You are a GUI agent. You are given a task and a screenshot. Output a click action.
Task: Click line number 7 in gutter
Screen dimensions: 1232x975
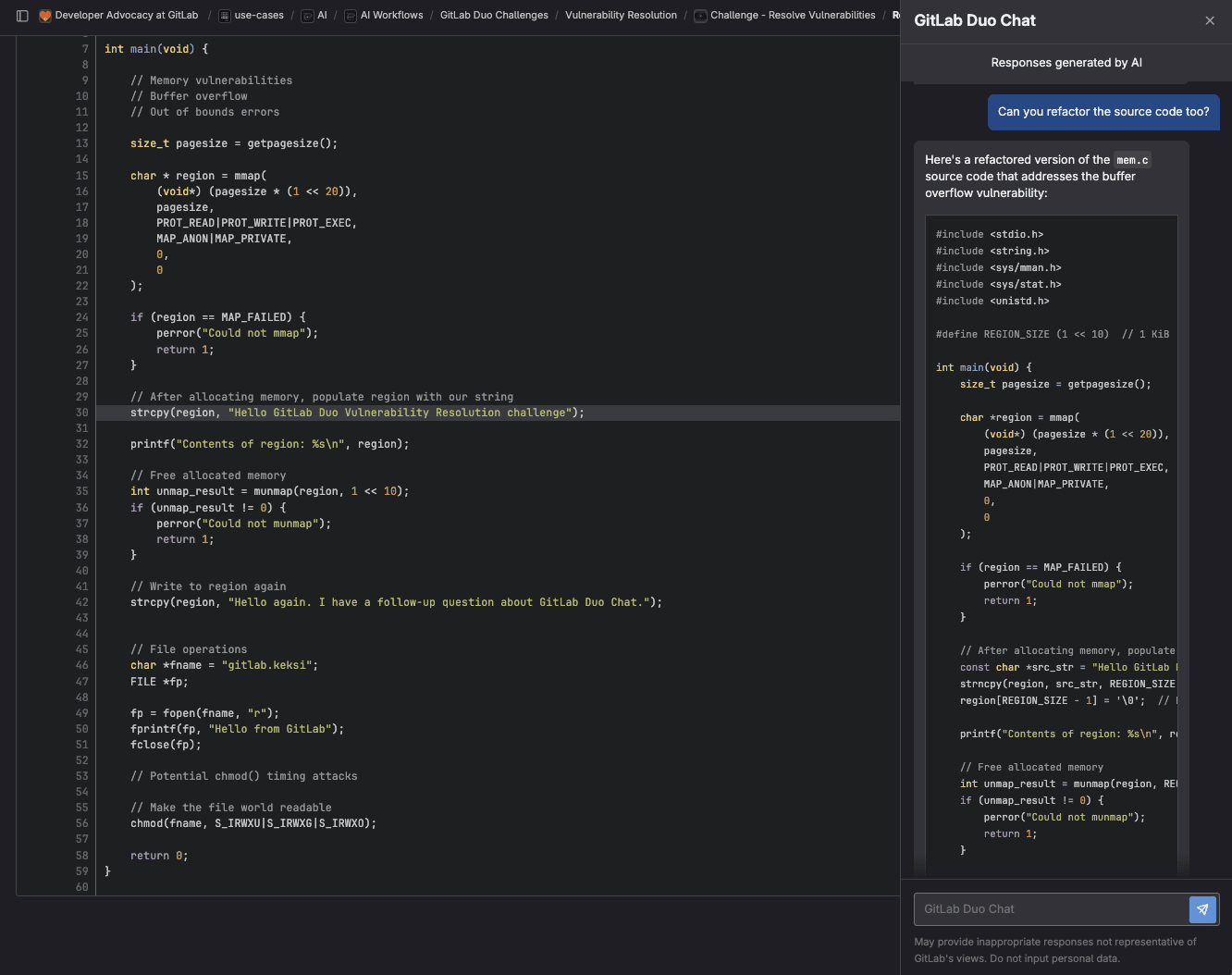click(x=85, y=49)
